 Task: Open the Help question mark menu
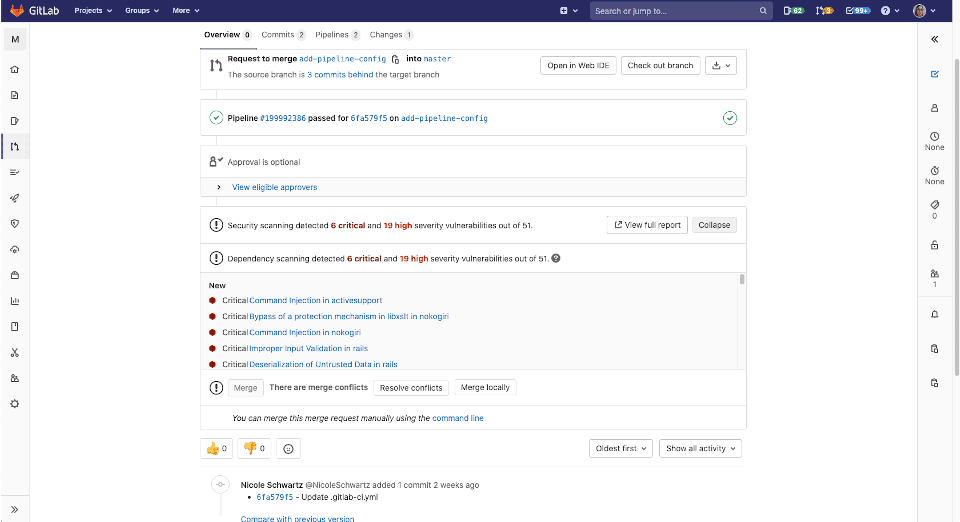(x=890, y=10)
